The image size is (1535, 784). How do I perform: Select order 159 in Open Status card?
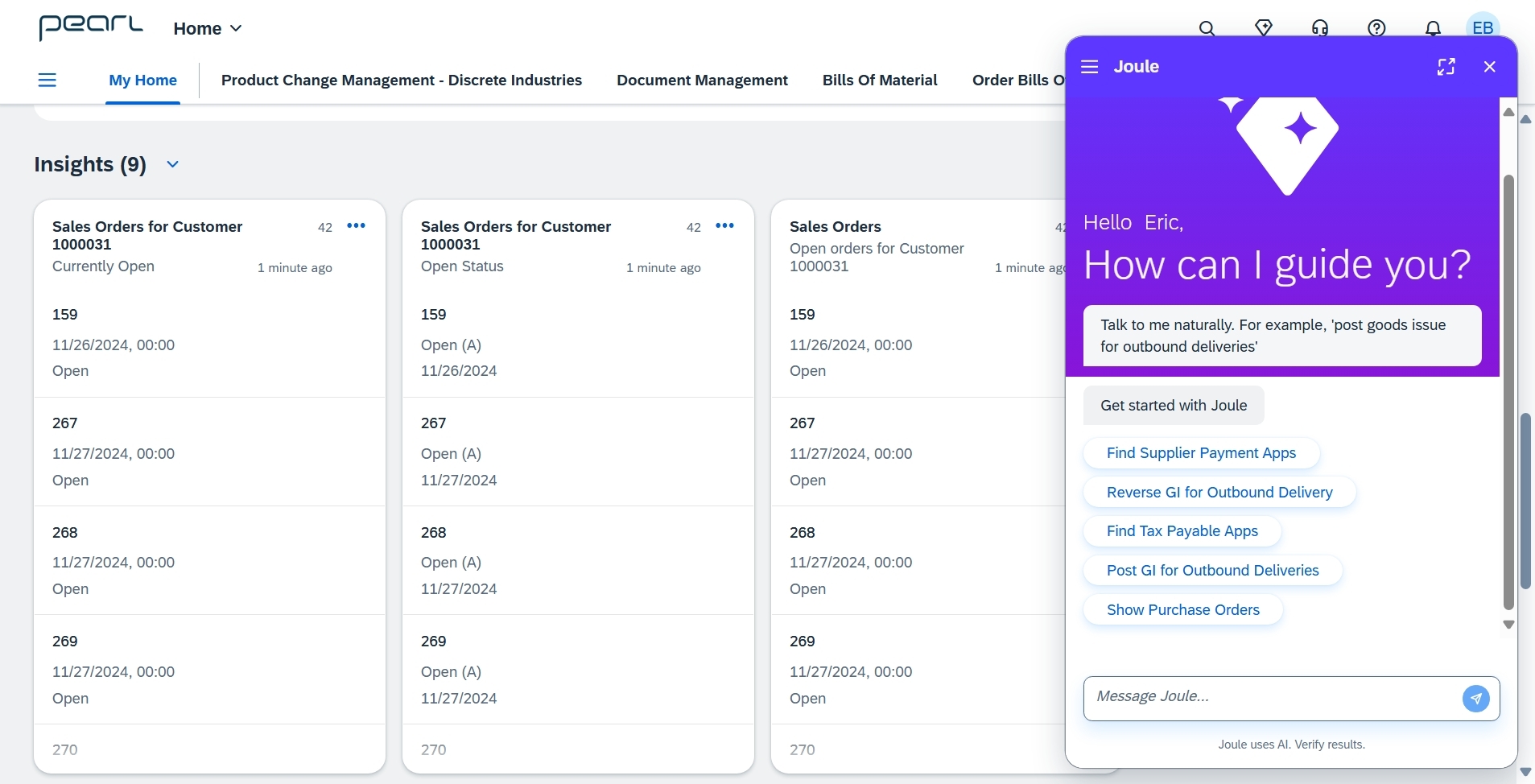tap(578, 342)
